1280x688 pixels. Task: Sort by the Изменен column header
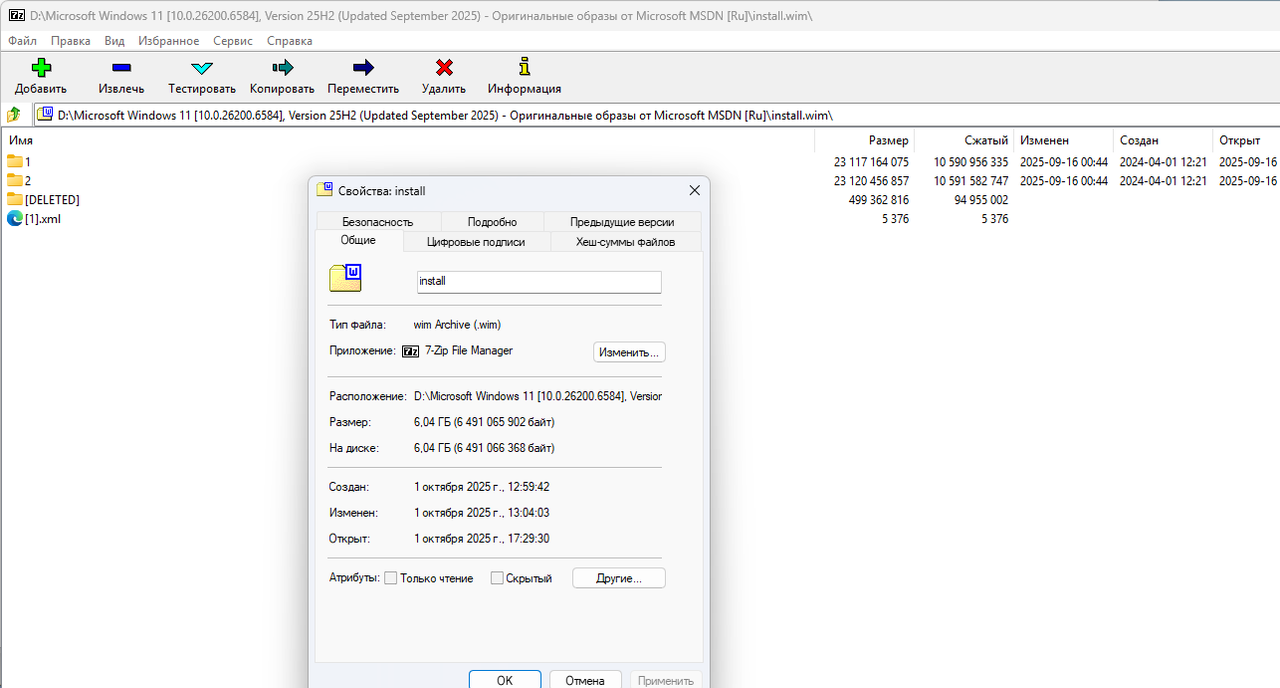1063,141
